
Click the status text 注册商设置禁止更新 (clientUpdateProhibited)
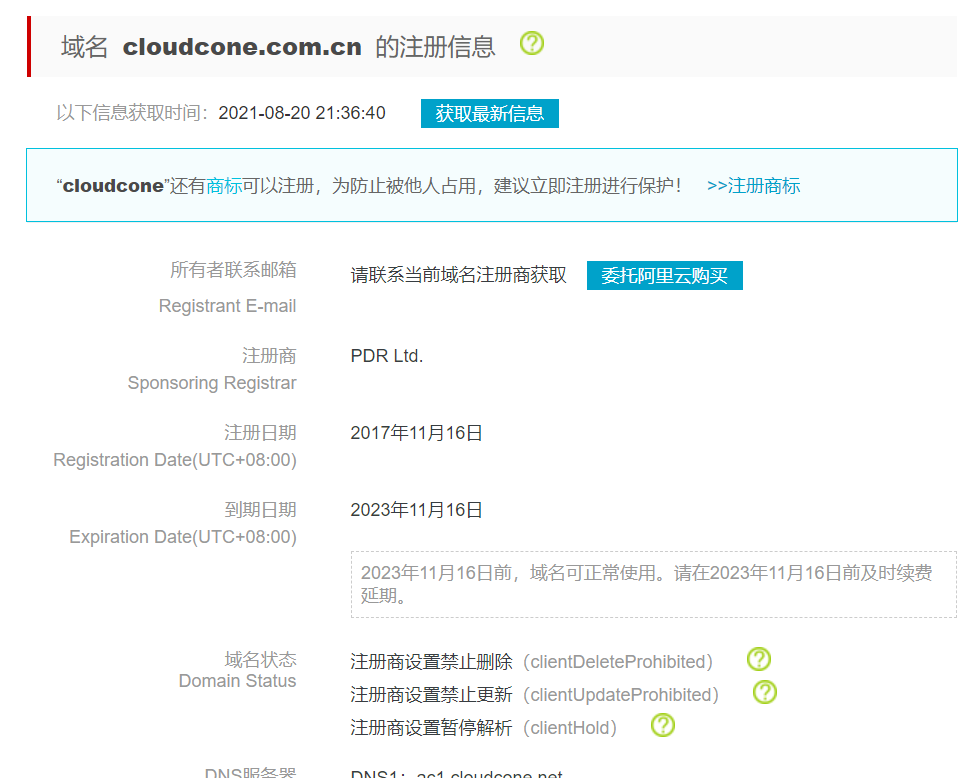click(x=535, y=695)
